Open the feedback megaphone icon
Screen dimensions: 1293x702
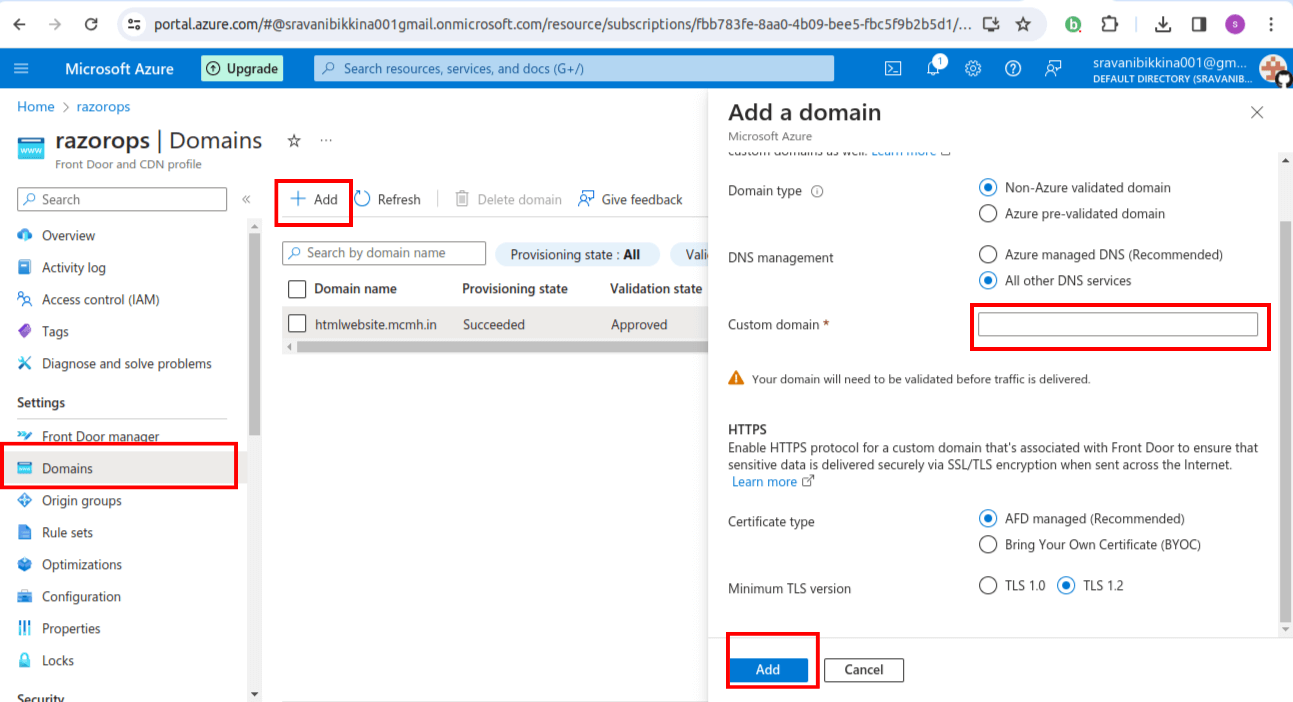point(1053,68)
